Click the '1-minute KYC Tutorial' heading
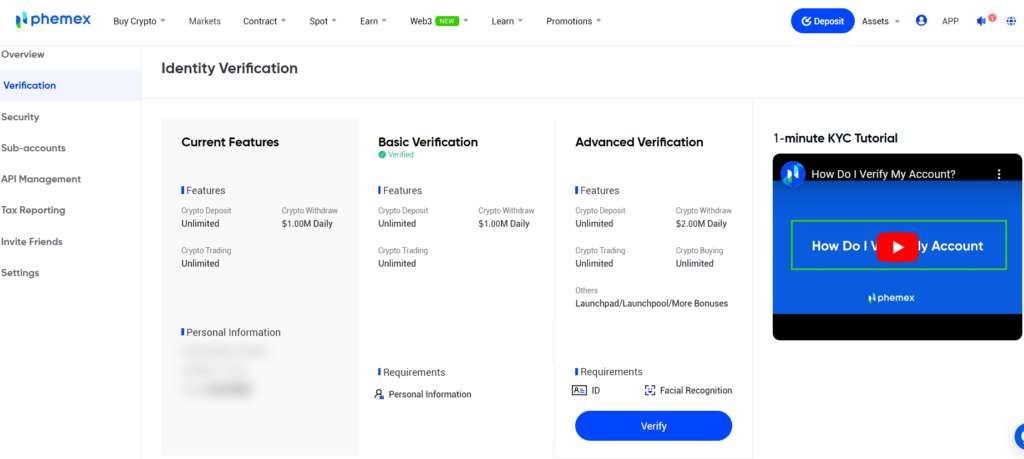 pos(835,138)
